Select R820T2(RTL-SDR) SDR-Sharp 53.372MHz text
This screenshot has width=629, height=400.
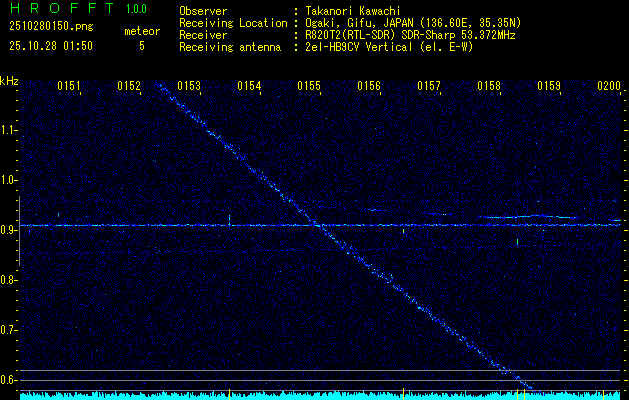[410, 35]
